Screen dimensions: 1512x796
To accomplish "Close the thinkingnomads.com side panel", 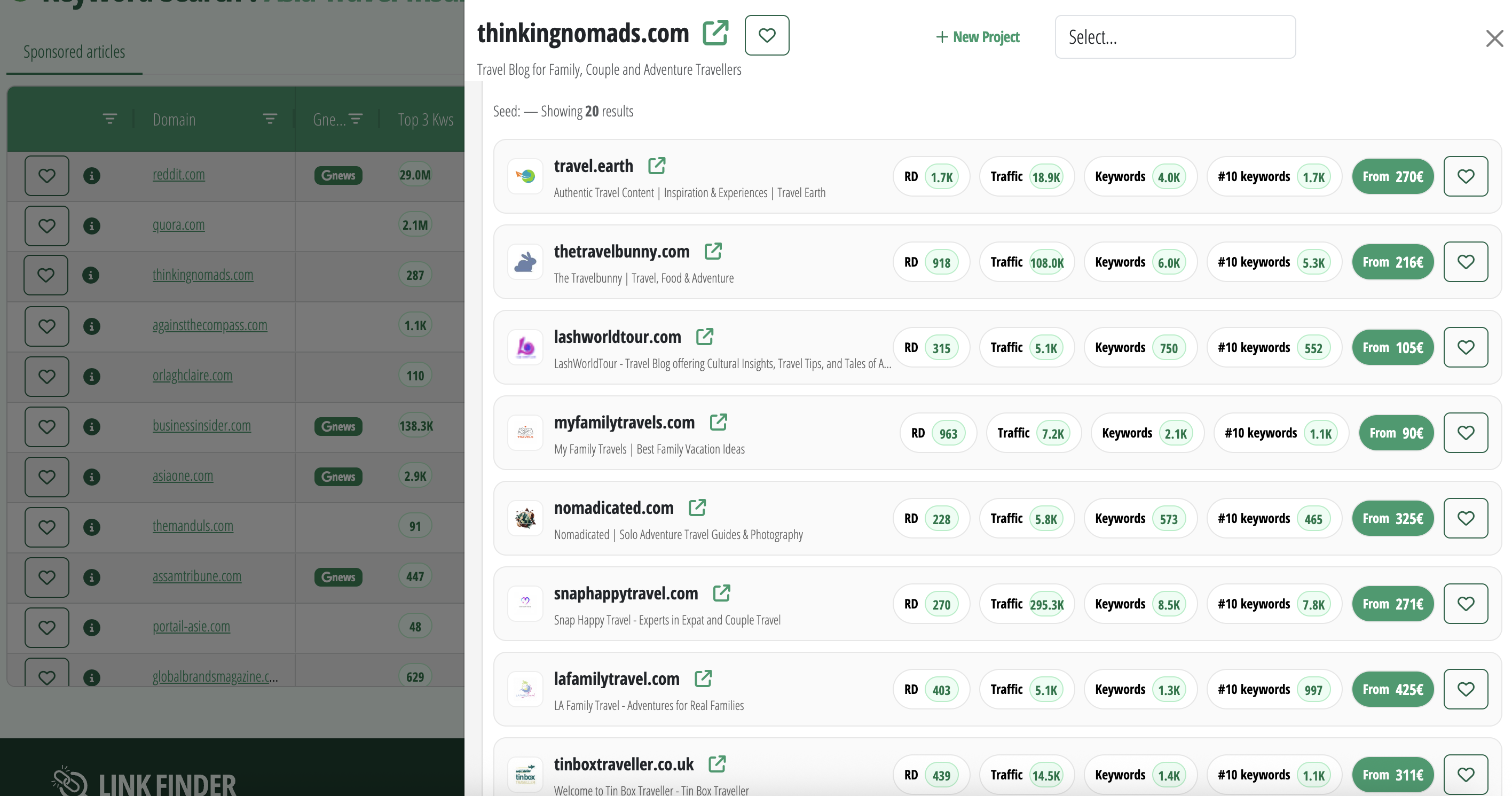I will point(1494,39).
